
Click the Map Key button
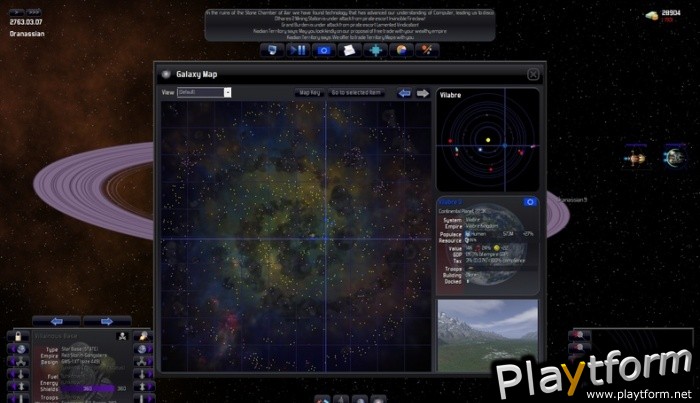pos(310,93)
